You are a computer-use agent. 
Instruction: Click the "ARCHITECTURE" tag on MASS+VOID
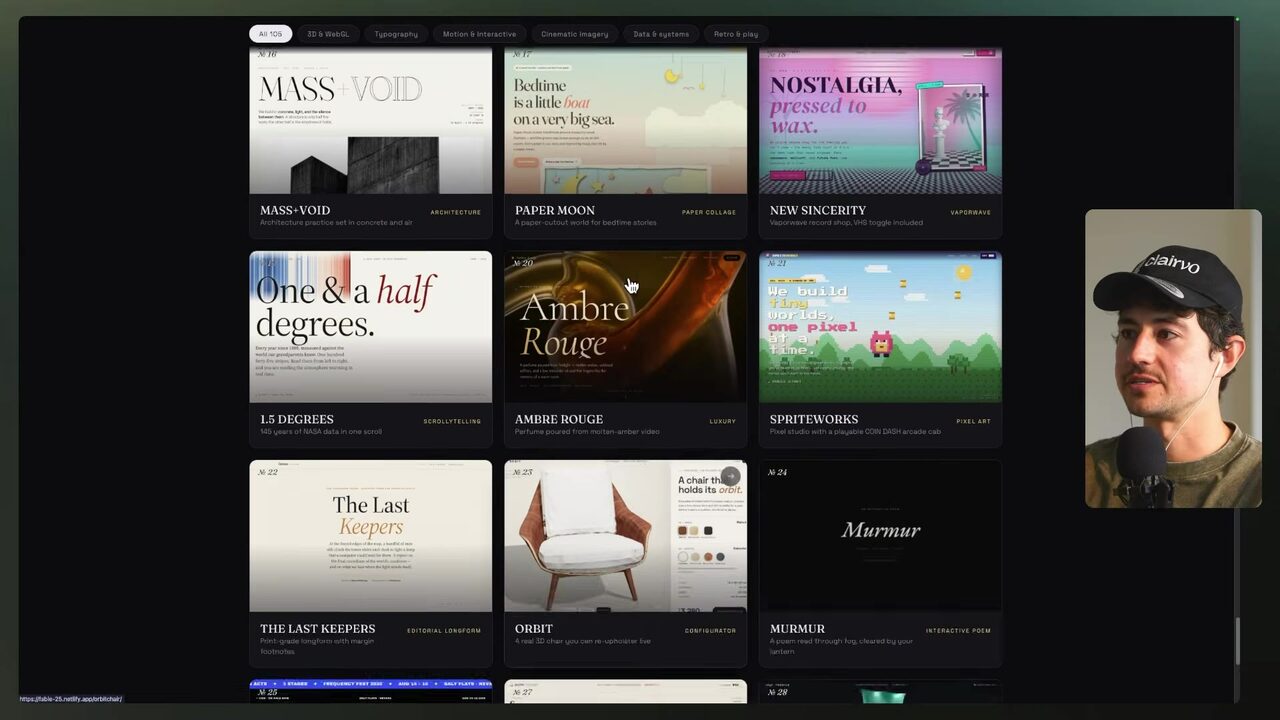click(x=456, y=212)
